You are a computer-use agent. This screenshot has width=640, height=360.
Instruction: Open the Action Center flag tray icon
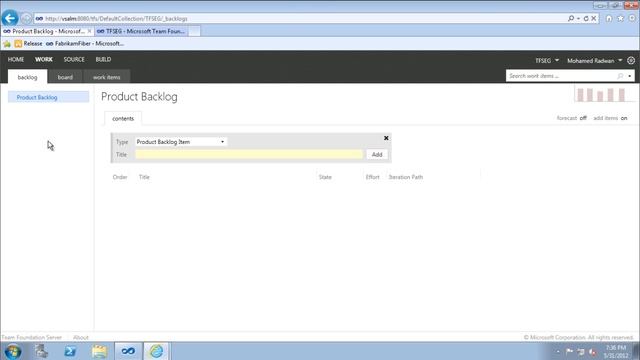[569, 351]
